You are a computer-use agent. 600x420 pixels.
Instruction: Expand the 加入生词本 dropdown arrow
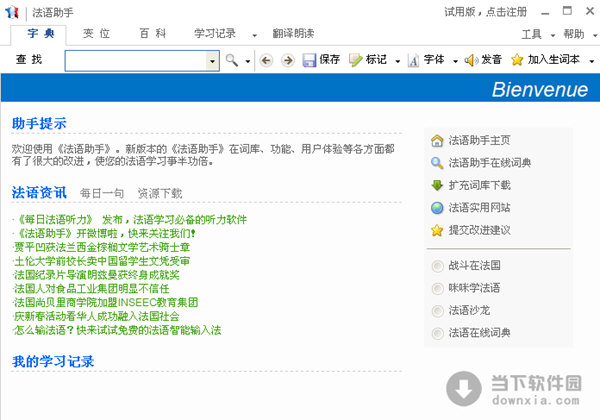coord(592,61)
